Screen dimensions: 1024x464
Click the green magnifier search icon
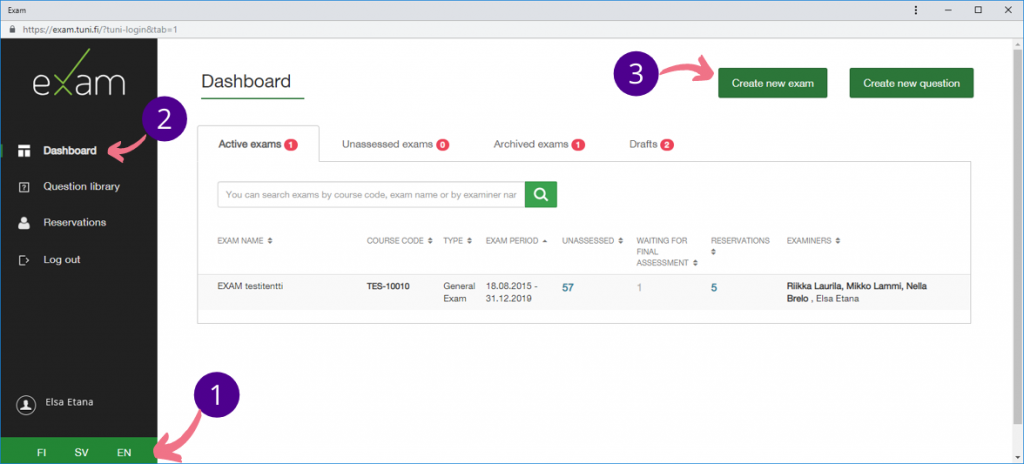[541, 194]
